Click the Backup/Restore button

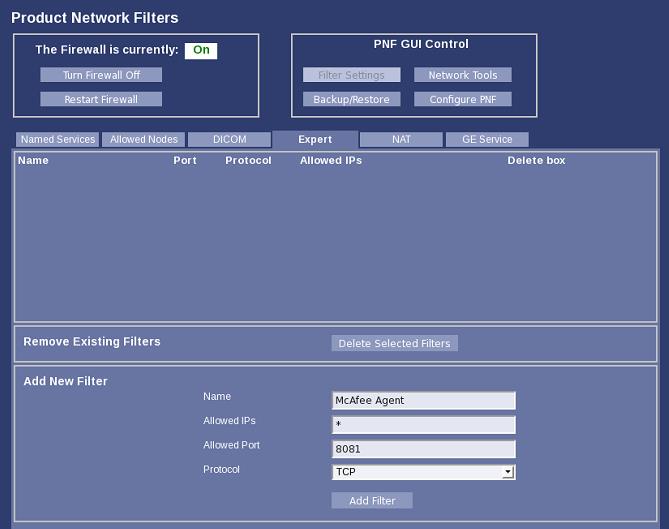[x=351, y=99]
